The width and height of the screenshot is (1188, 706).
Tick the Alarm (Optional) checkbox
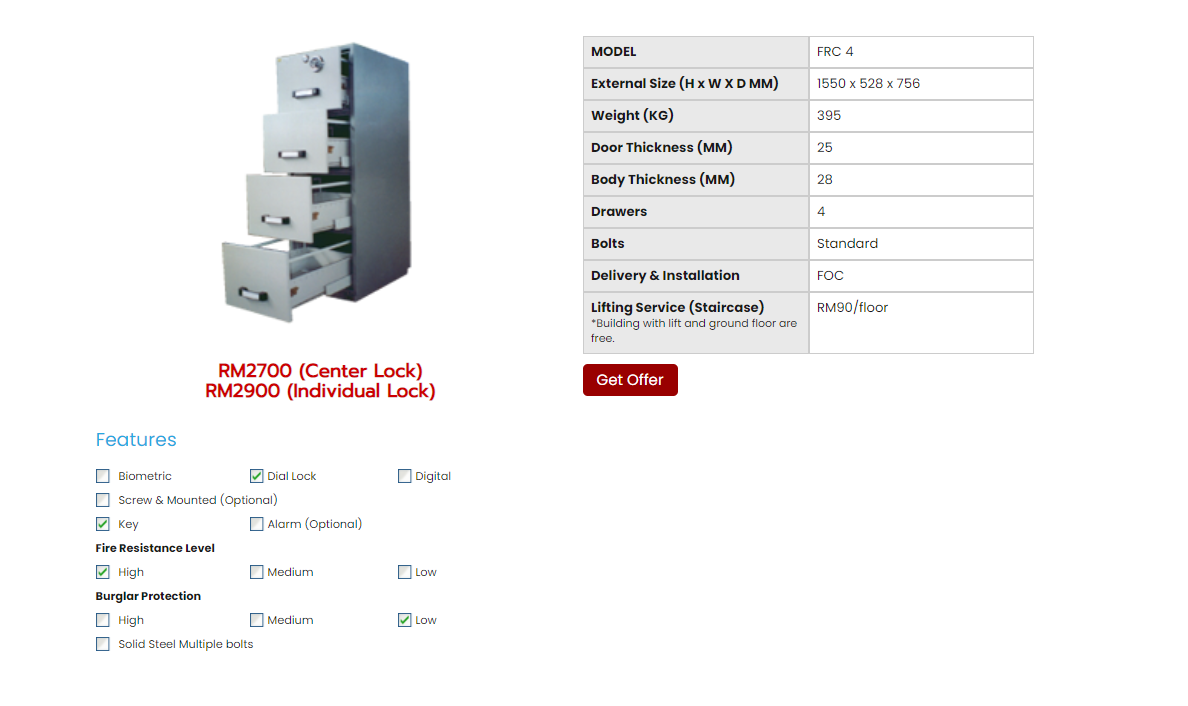[x=257, y=524]
